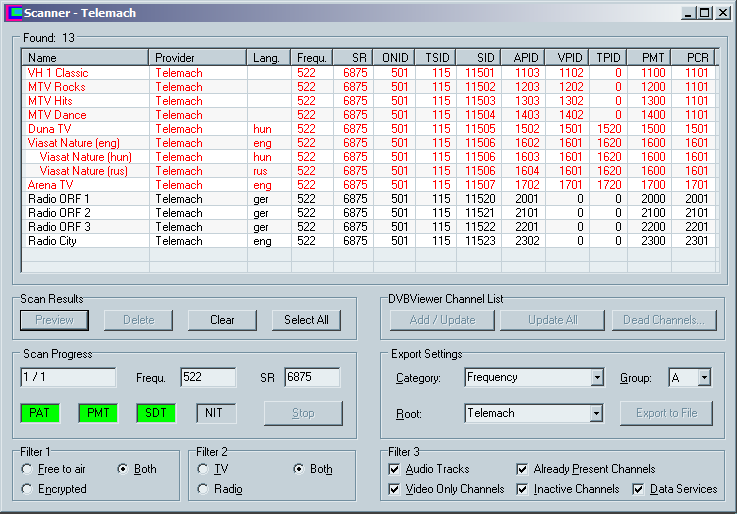The height and width of the screenshot is (514, 737).
Task: Select the MTV Dance channel row
Action: 369,115
